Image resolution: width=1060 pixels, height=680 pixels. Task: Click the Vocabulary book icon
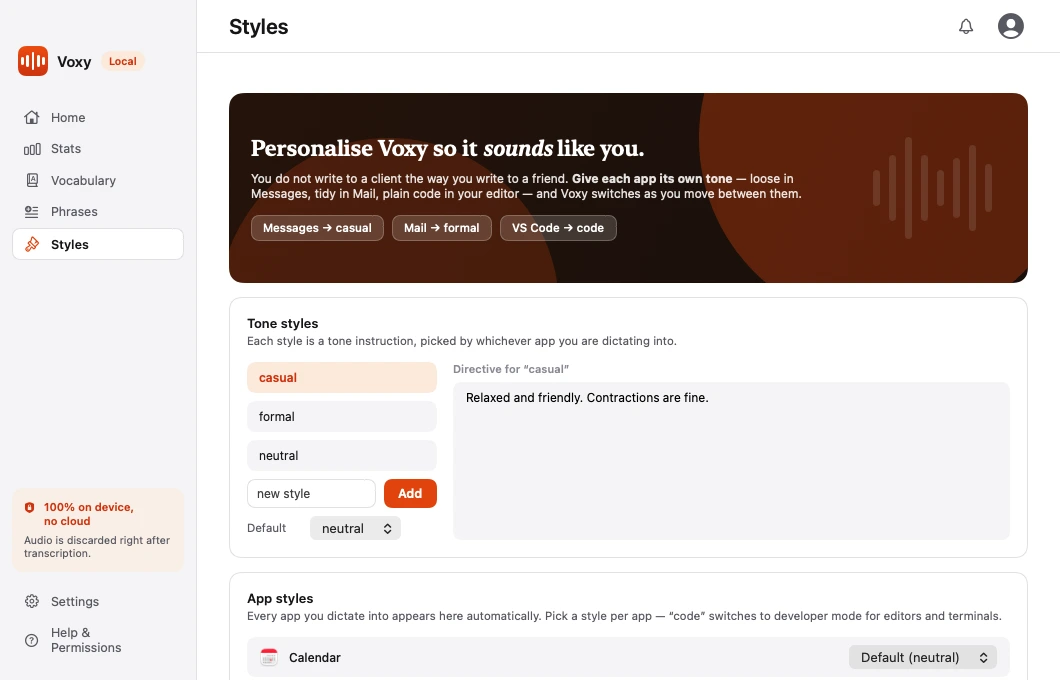32,180
